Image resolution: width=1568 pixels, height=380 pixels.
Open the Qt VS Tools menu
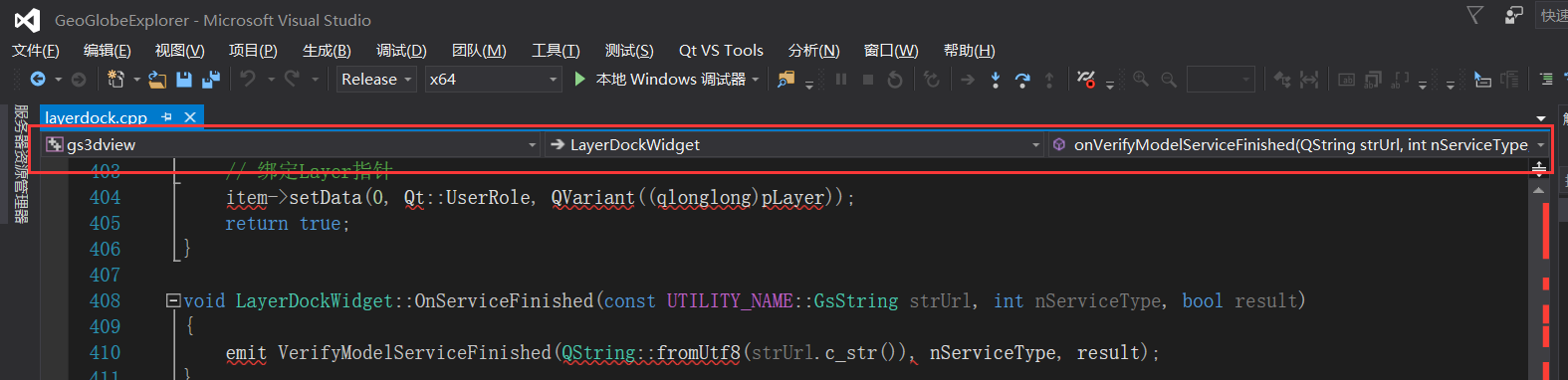(x=721, y=51)
